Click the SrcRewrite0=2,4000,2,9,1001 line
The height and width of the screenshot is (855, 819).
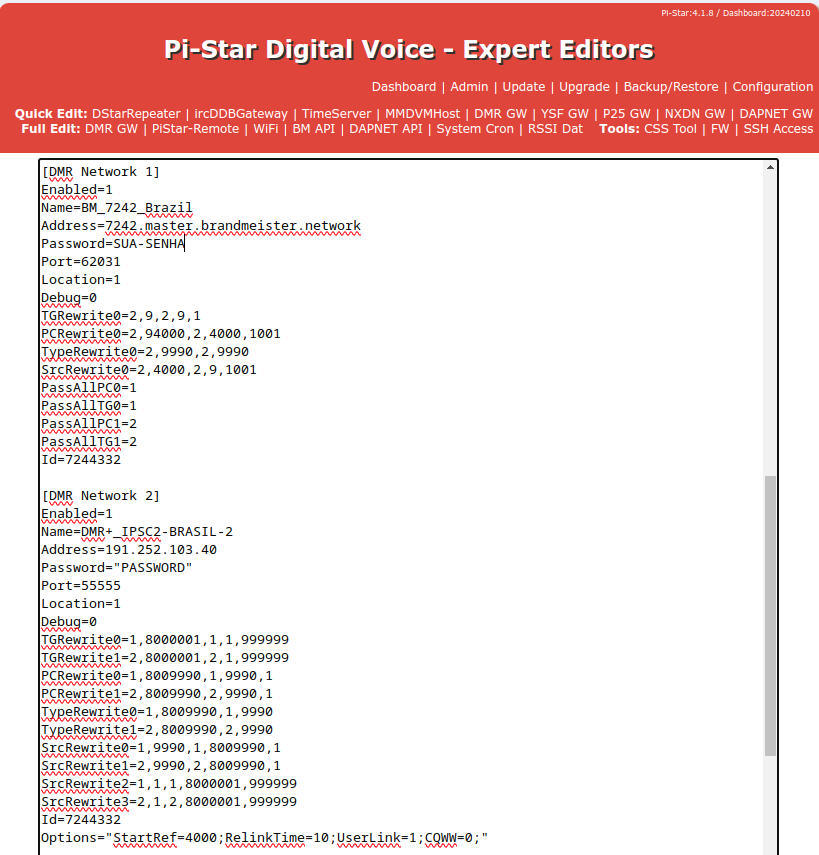pos(149,370)
